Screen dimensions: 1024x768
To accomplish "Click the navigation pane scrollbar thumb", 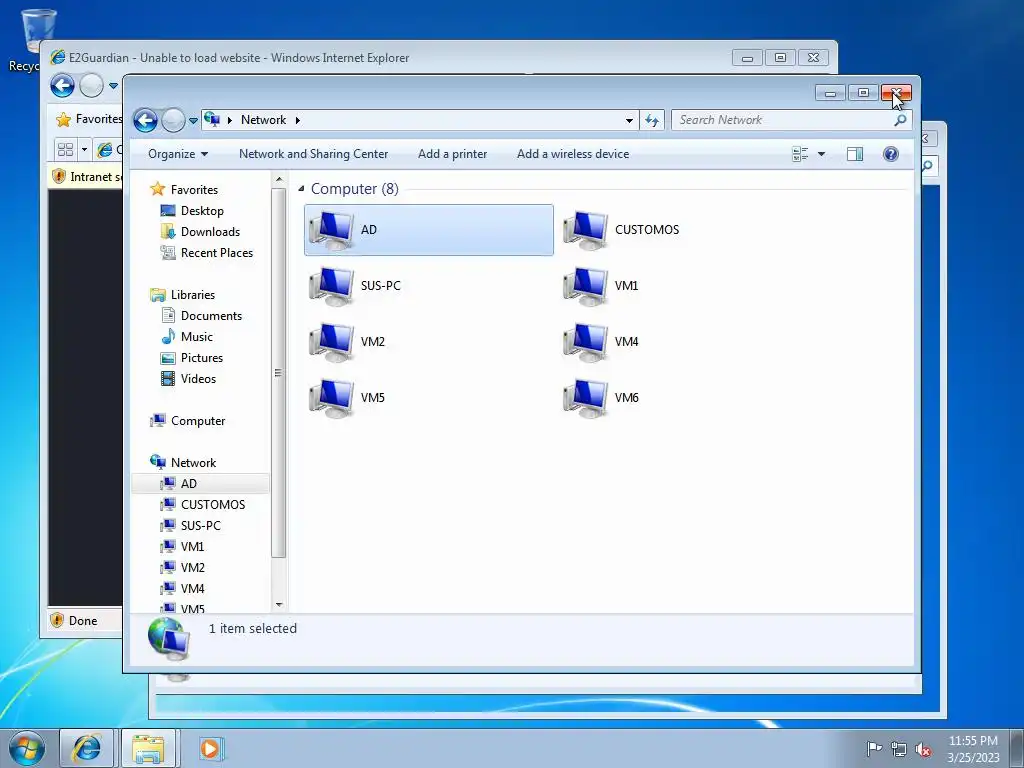I will pos(279,373).
